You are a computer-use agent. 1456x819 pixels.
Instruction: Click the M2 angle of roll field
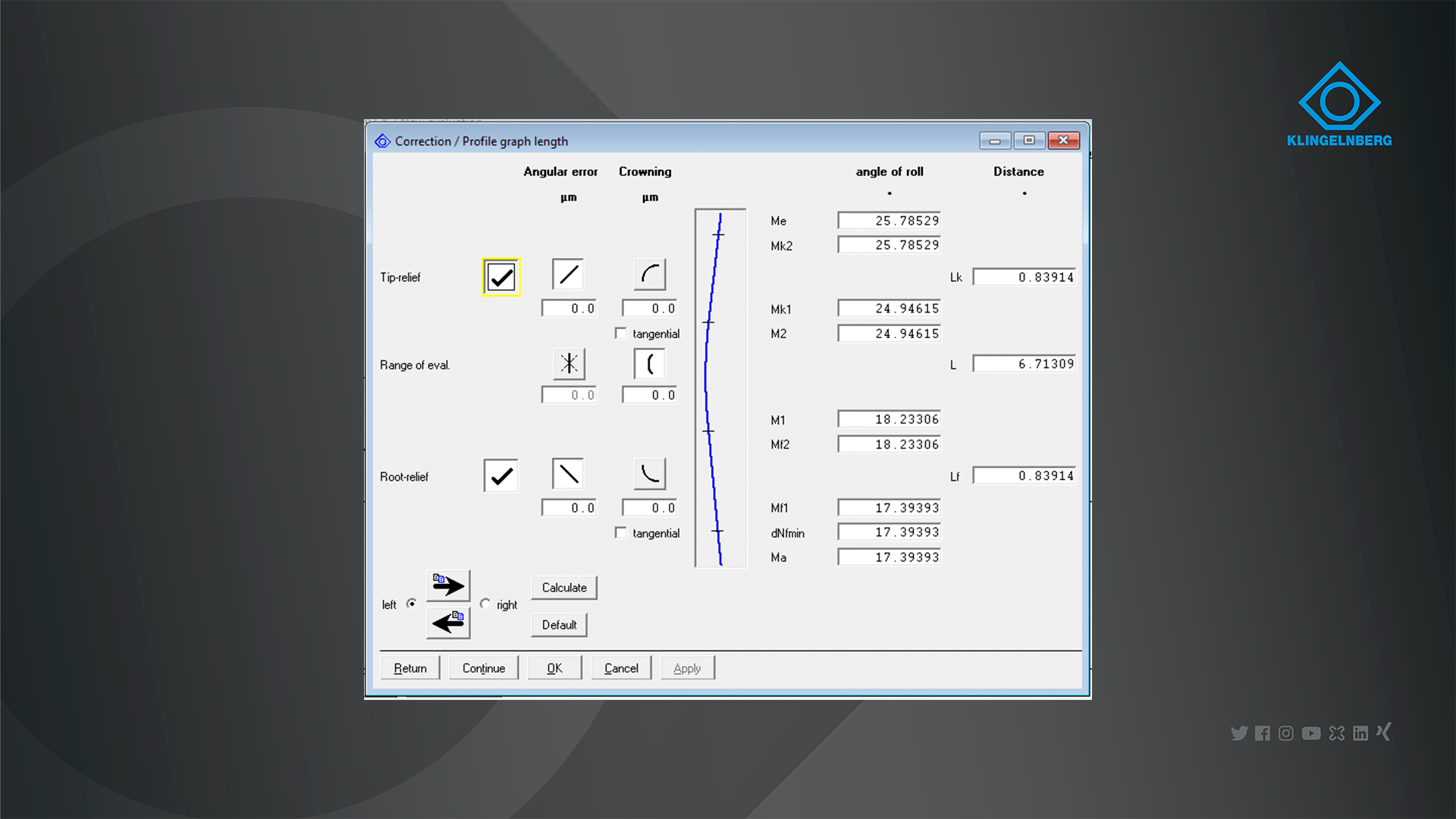click(x=890, y=334)
